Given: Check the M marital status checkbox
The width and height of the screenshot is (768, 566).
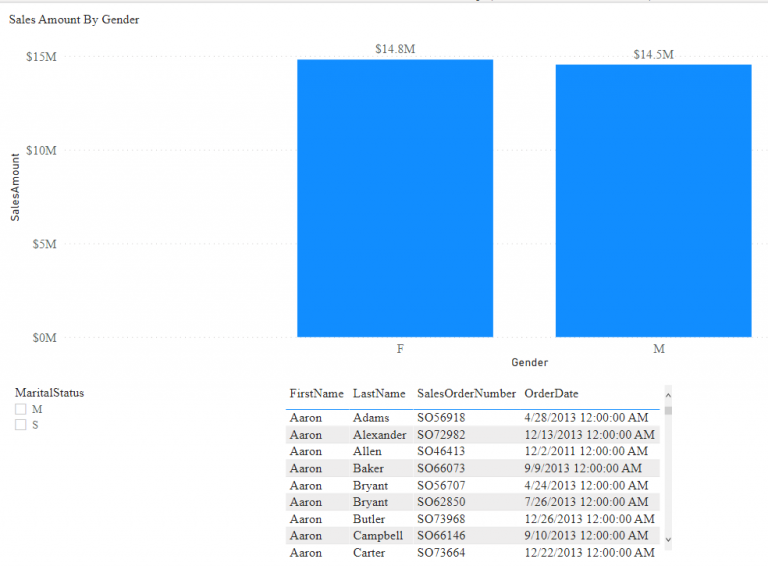Looking at the screenshot, I should [20, 409].
